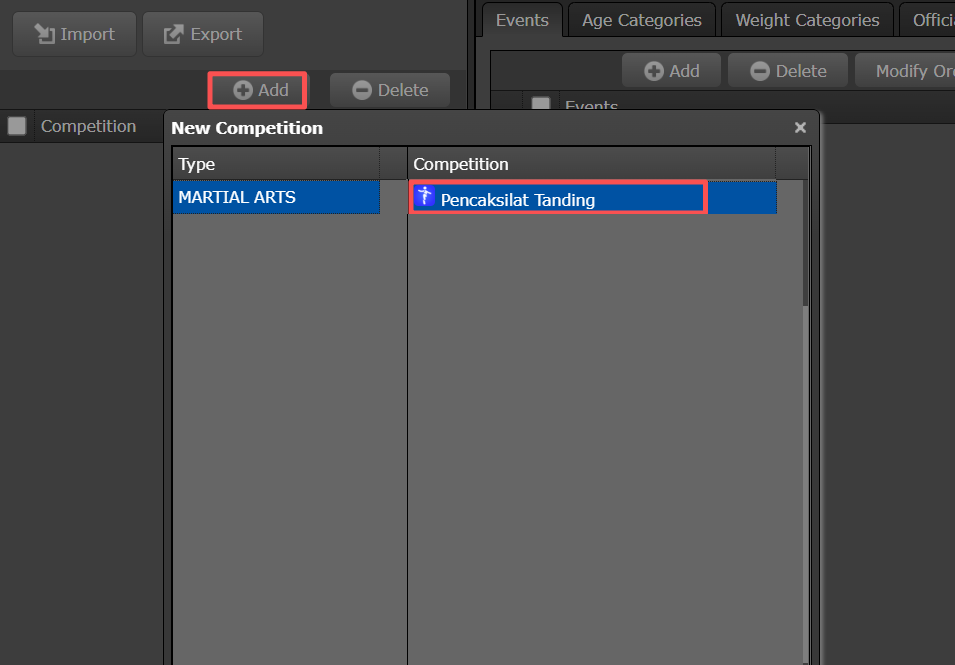Viewport: 955px width, 665px height.
Task: Delete the selected competition in left panel
Action: (x=390, y=90)
